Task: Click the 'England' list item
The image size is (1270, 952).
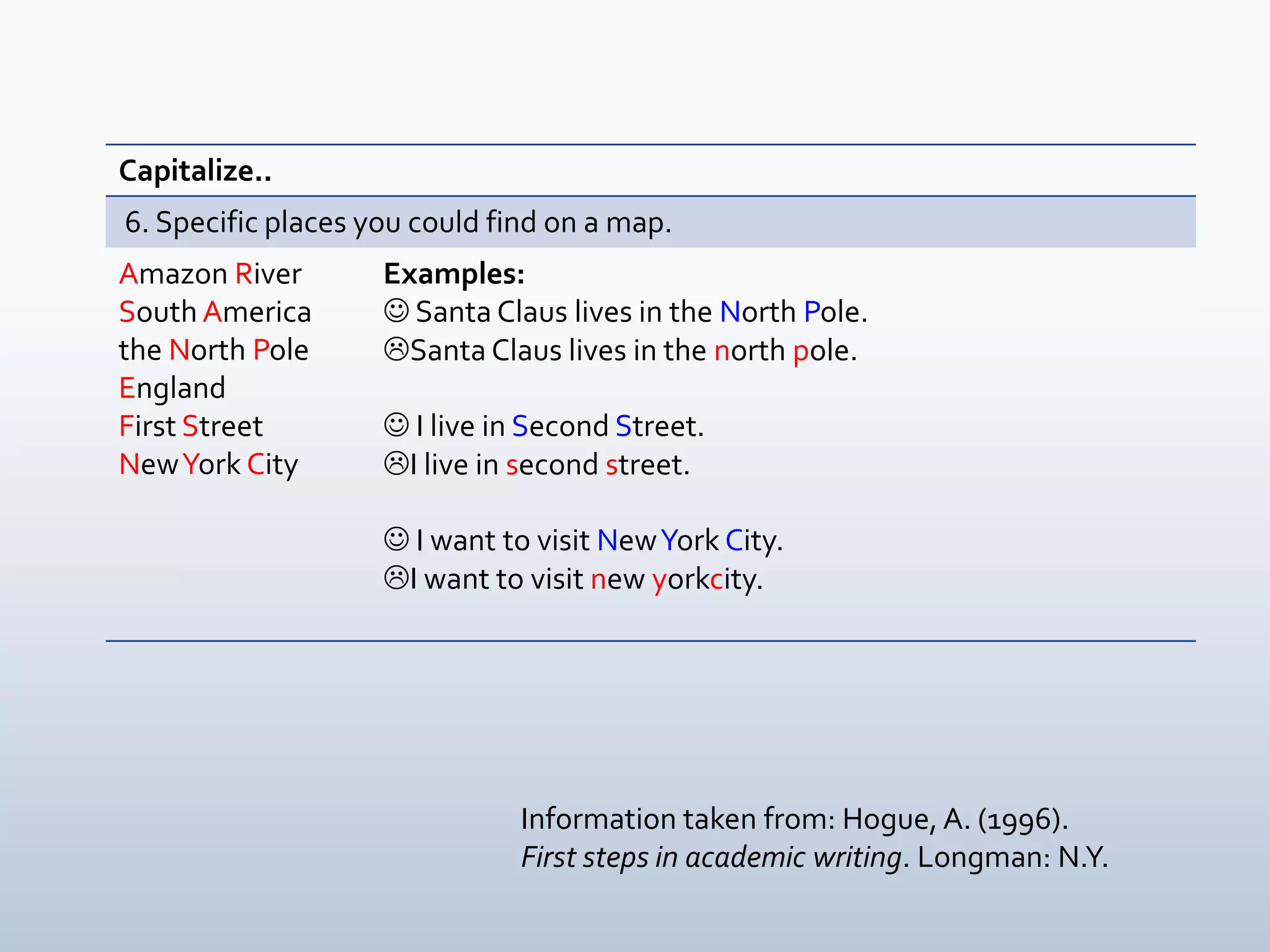Action: point(172,388)
